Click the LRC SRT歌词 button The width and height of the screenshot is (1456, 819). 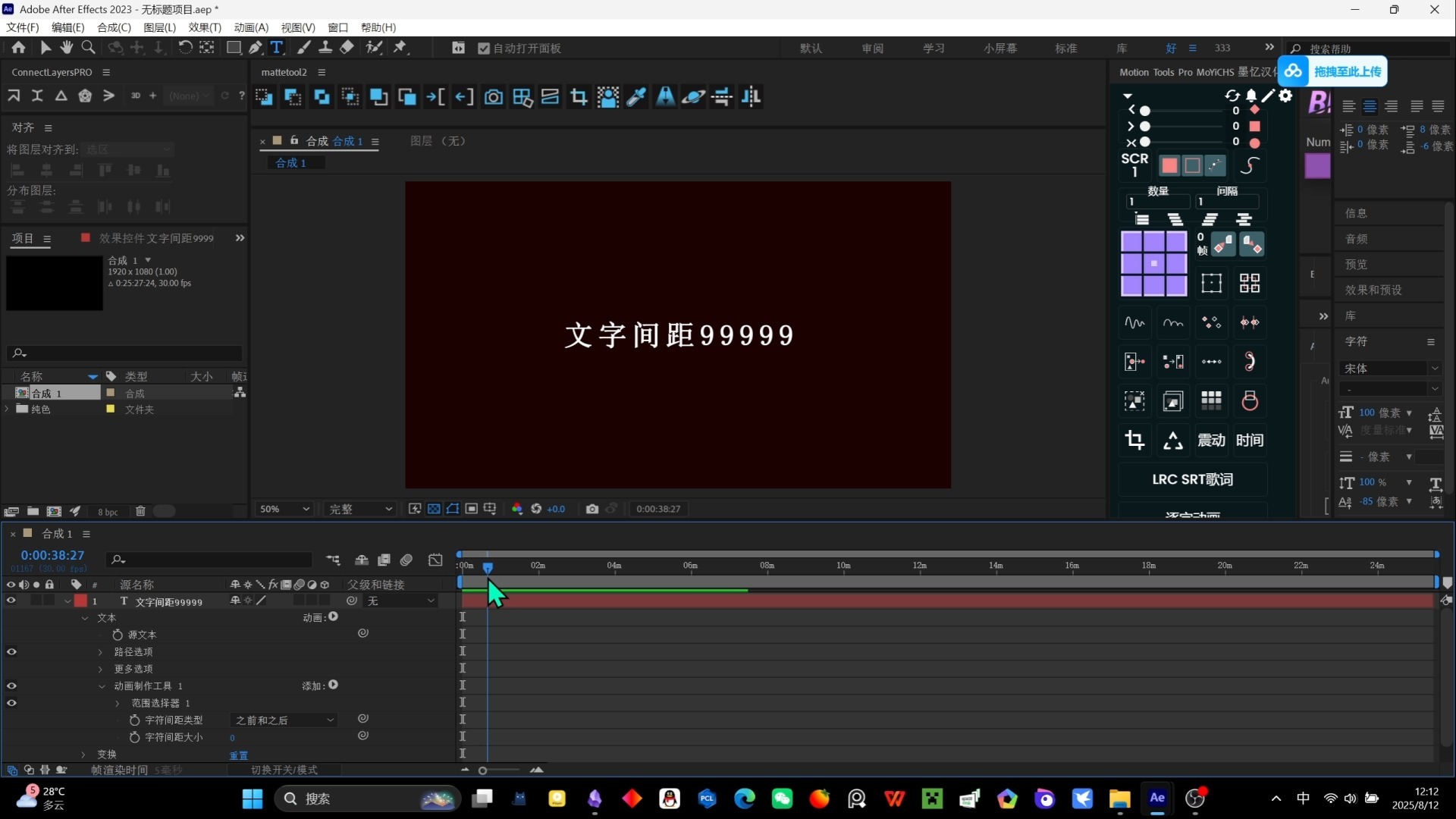click(1192, 479)
